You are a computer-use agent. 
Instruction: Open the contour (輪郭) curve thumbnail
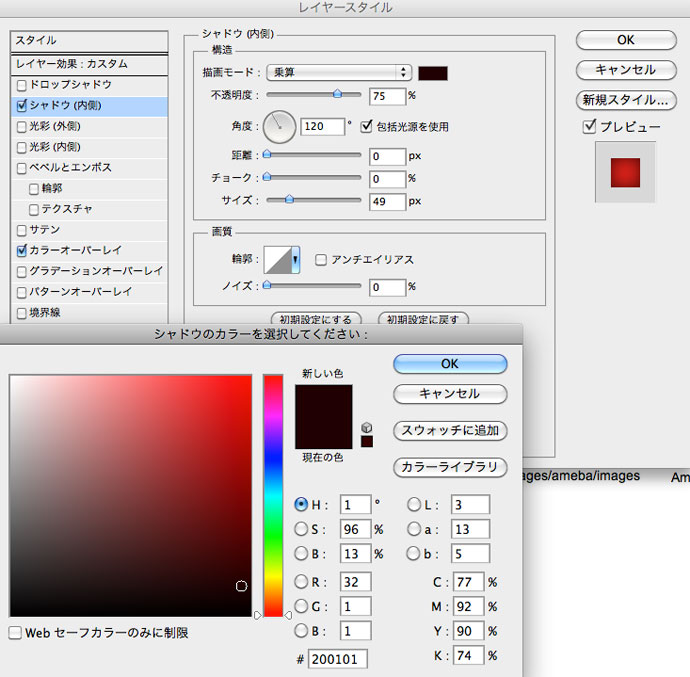pyautogui.click(x=277, y=260)
